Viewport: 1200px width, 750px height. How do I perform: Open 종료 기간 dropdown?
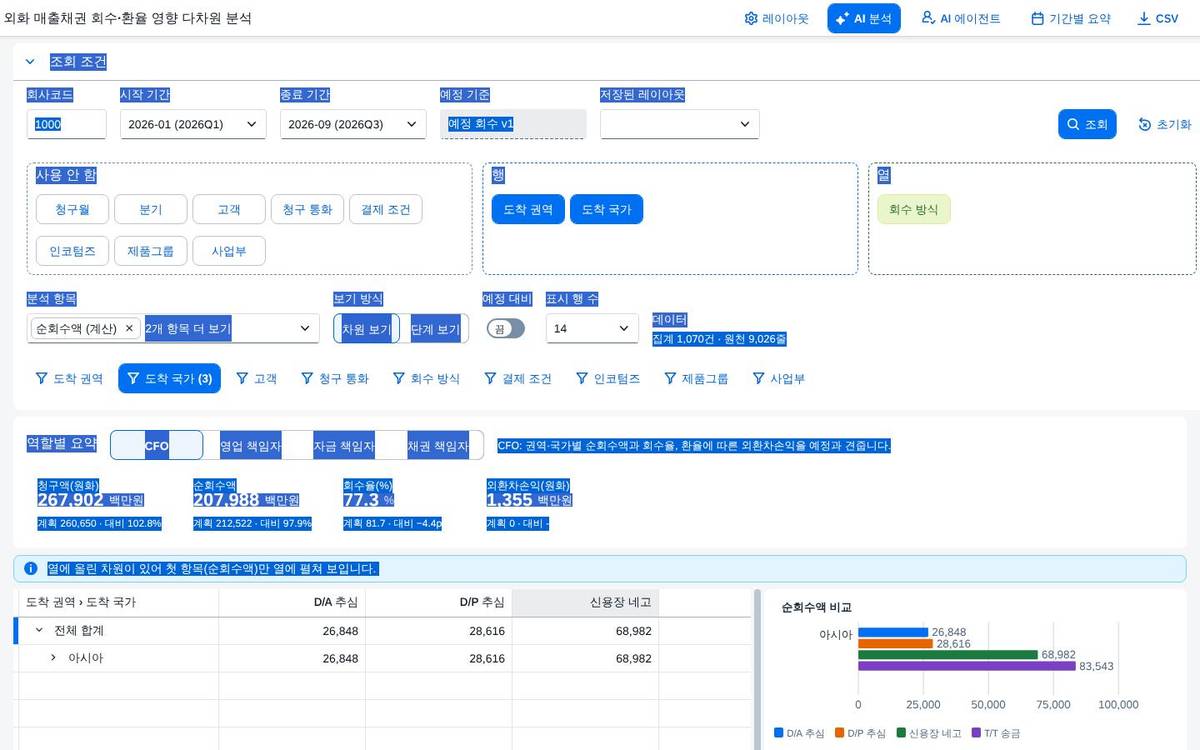353,124
